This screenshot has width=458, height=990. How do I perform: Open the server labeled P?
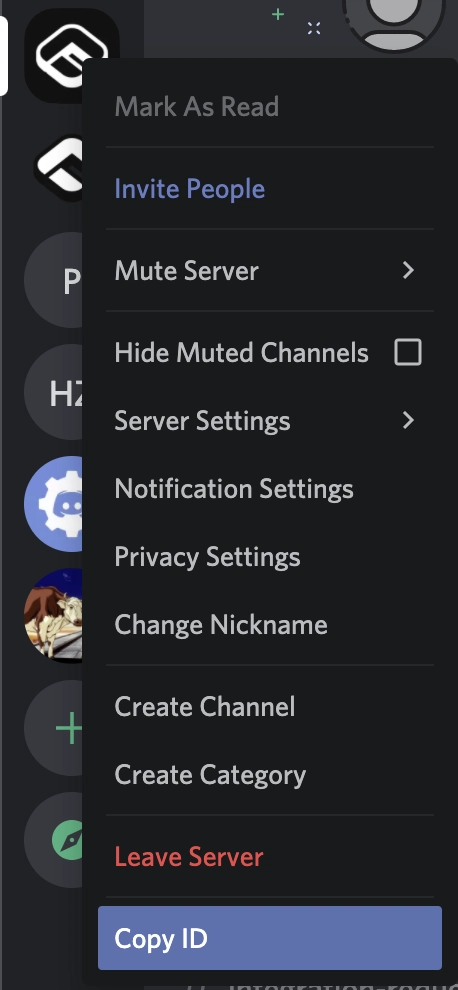53,280
